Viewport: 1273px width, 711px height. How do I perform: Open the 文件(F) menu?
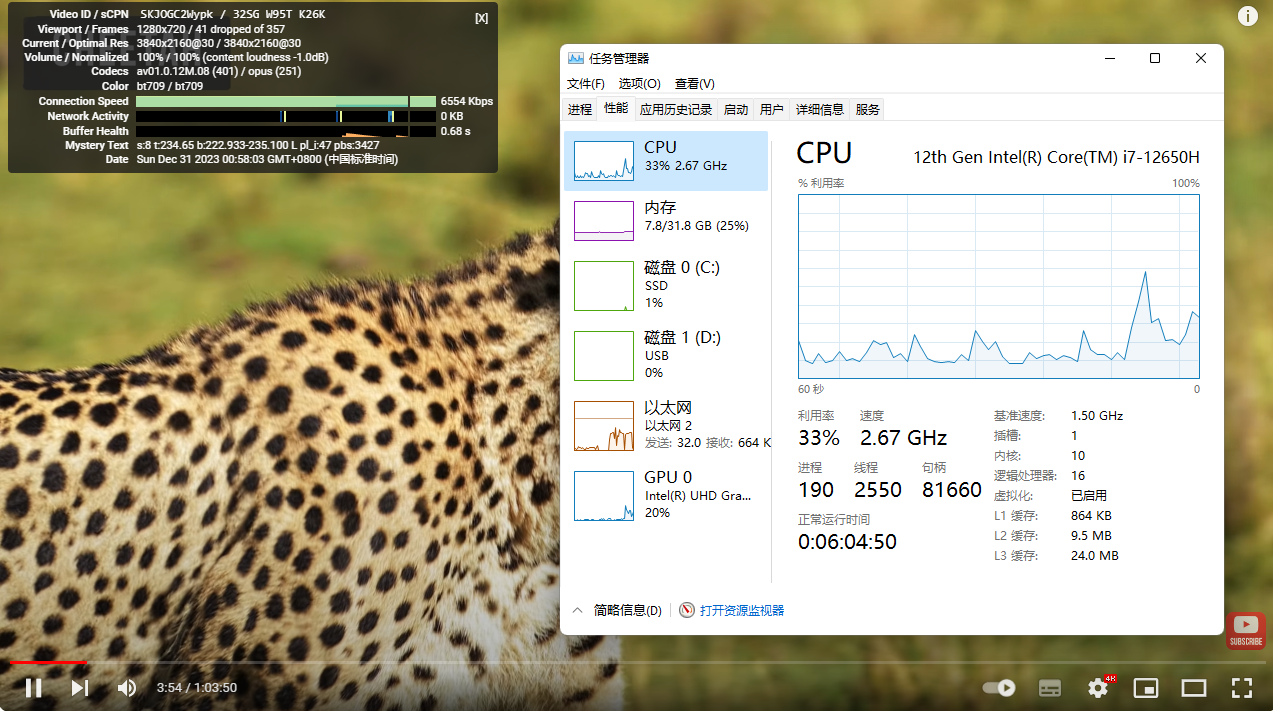(x=585, y=84)
